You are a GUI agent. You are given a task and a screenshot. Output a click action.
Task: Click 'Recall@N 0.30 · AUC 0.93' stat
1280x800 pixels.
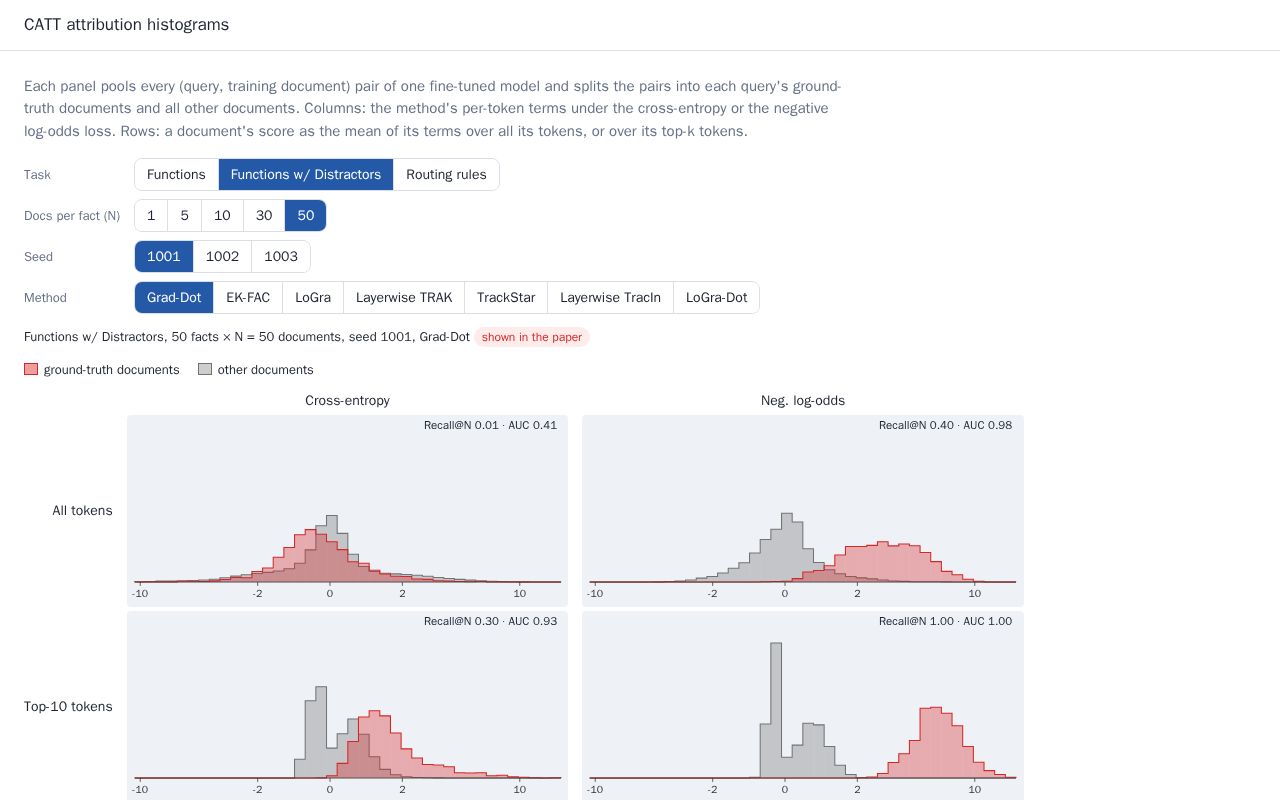tap(490, 621)
